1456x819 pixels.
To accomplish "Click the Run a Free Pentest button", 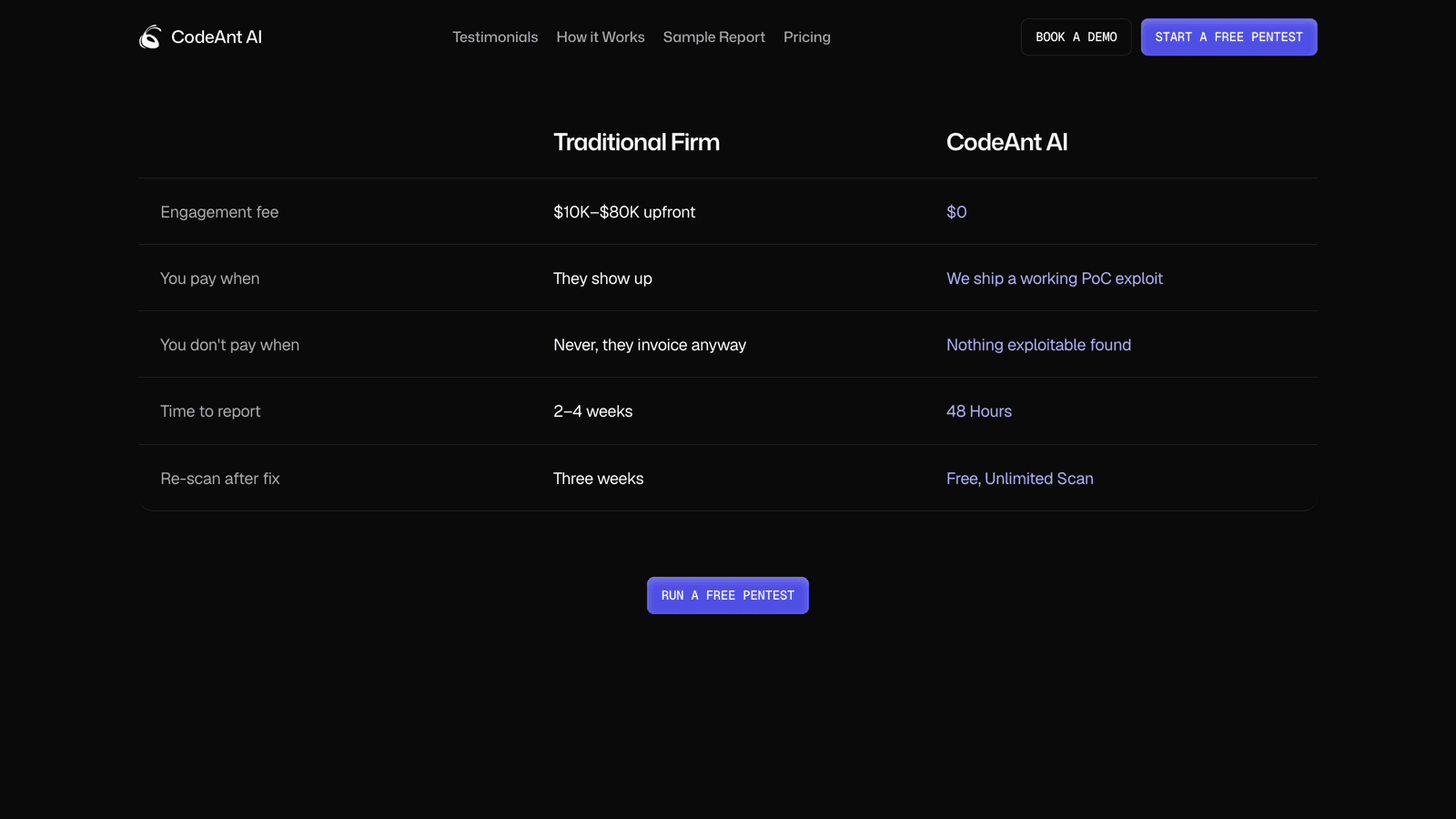I will 728,595.
